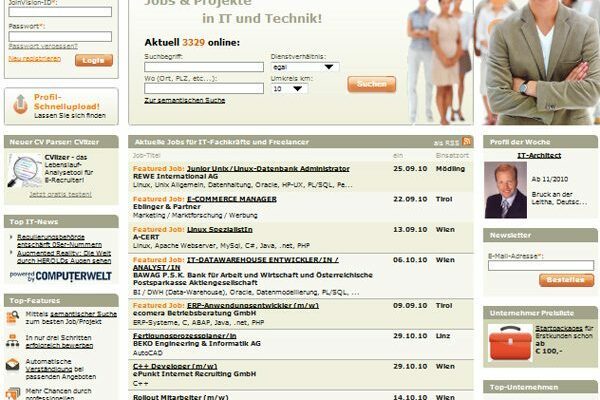Click the Suchbegriff search field
600x400 pixels.
204,67
